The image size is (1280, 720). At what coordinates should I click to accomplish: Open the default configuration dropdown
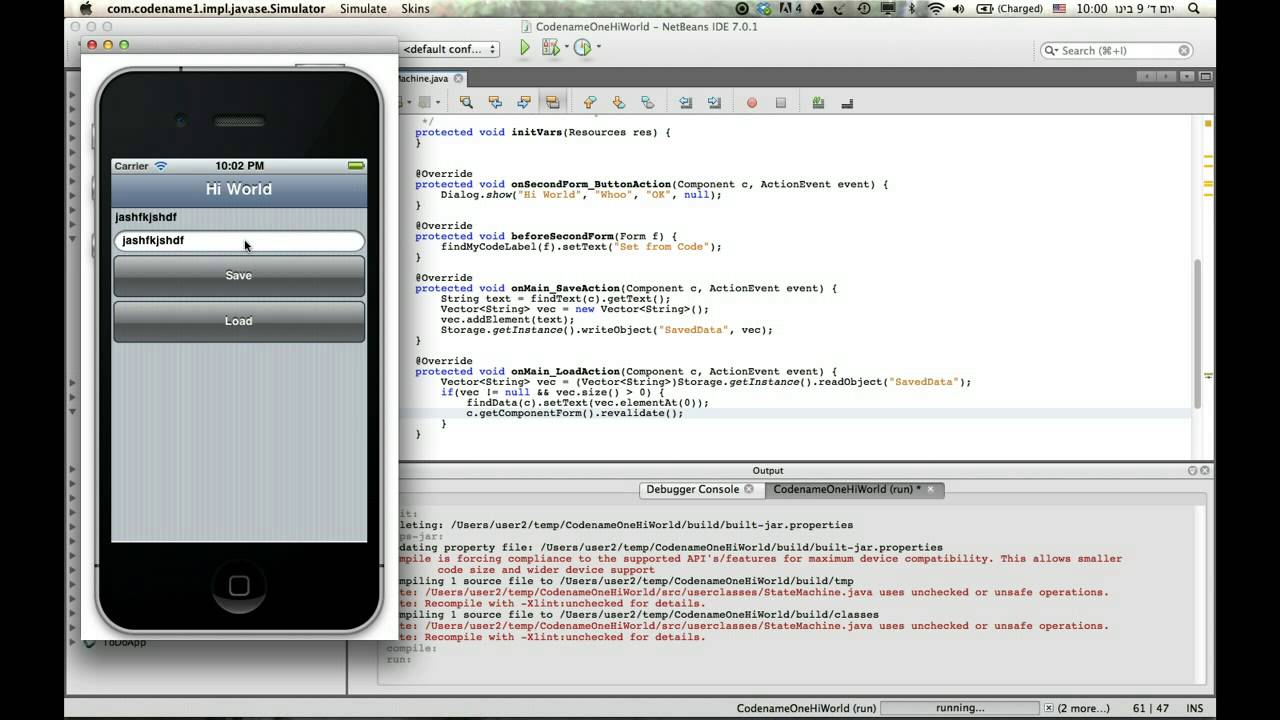click(x=450, y=49)
